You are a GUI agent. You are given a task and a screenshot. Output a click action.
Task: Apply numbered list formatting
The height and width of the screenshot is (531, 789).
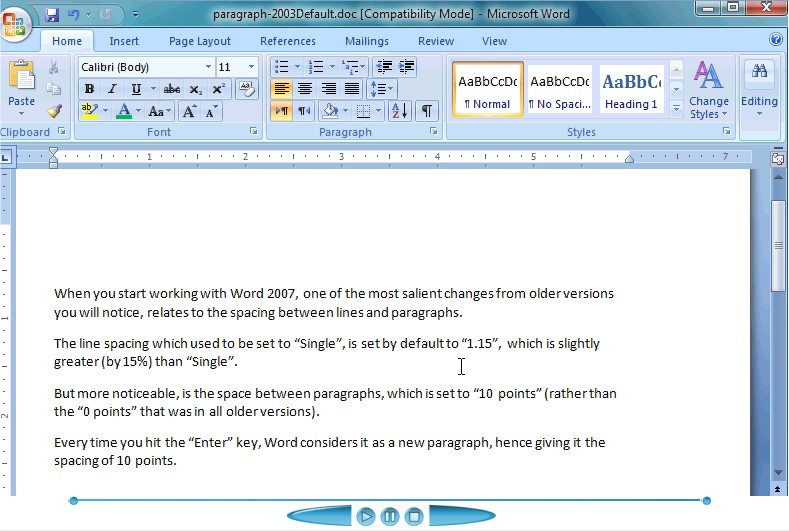[x=316, y=66]
